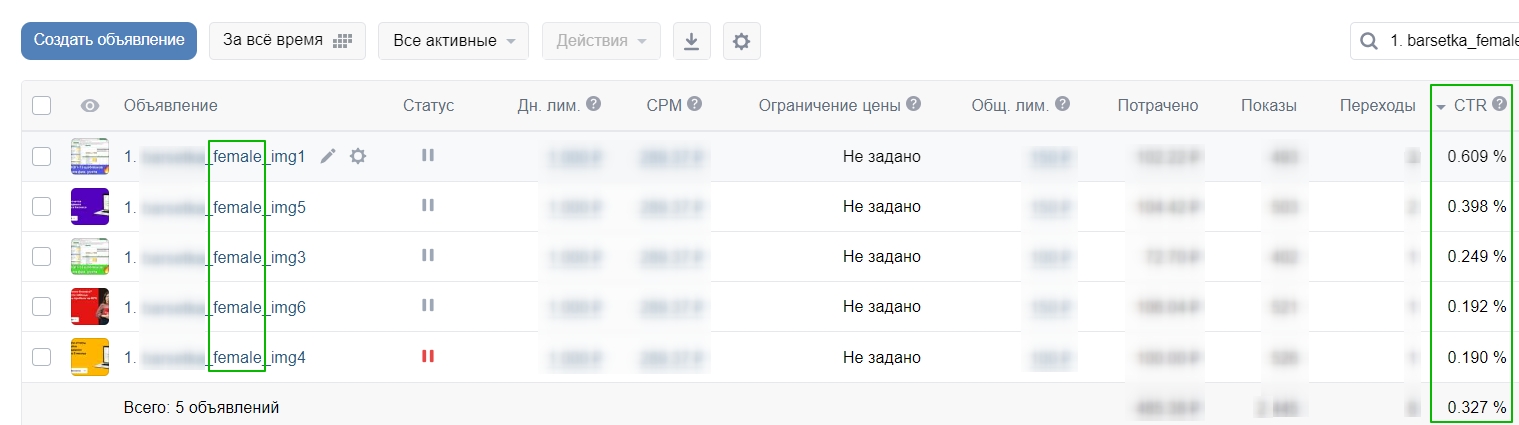Open table settings gear icon in toolbar
Screen dimensions: 1519x425
click(x=741, y=41)
